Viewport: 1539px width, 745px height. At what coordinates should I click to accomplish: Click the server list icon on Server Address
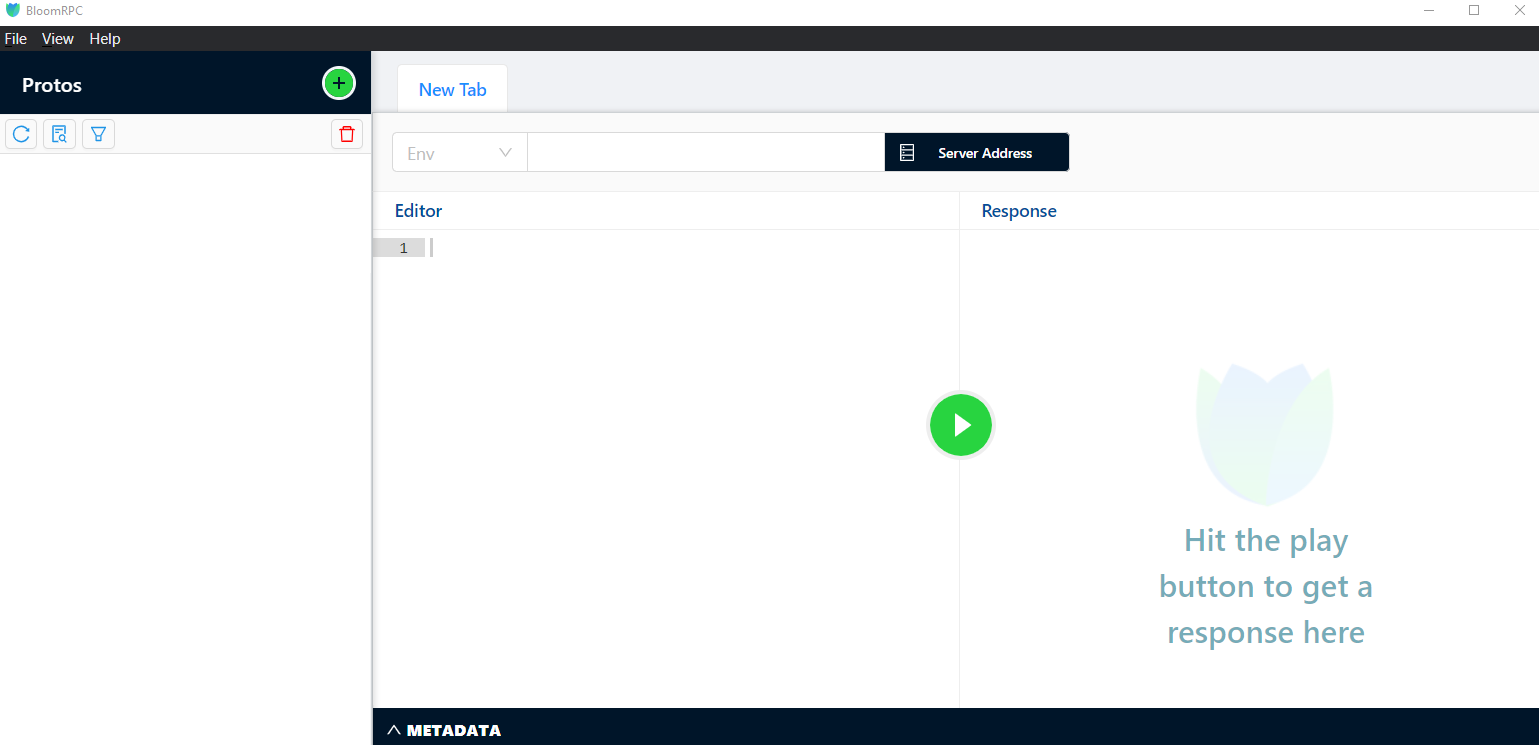pos(907,152)
